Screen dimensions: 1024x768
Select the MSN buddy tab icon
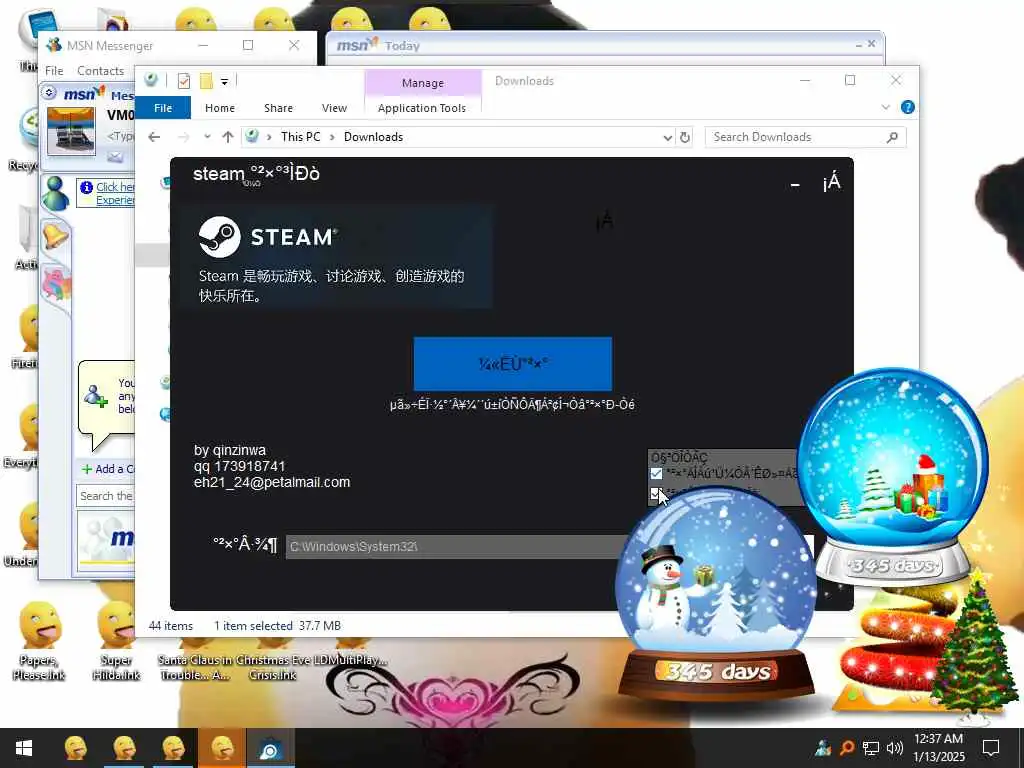[56, 193]
